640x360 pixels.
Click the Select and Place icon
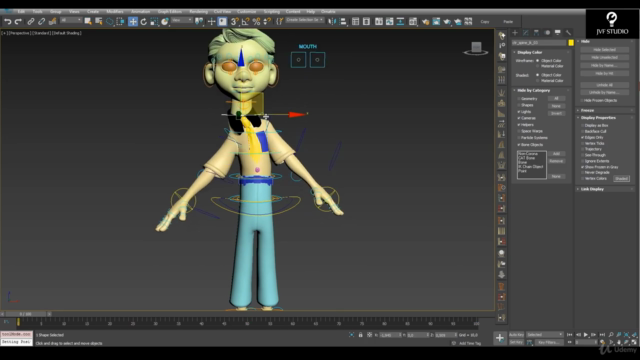click(165, 22)
